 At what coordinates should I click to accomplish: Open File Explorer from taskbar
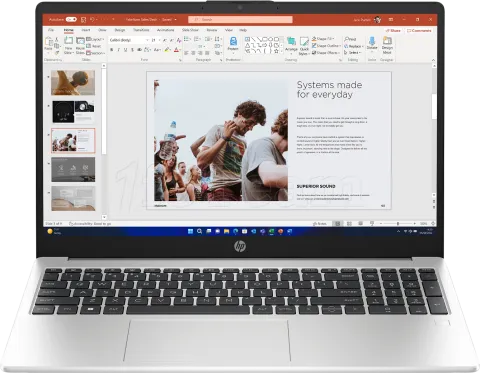(x=226, y=231)
